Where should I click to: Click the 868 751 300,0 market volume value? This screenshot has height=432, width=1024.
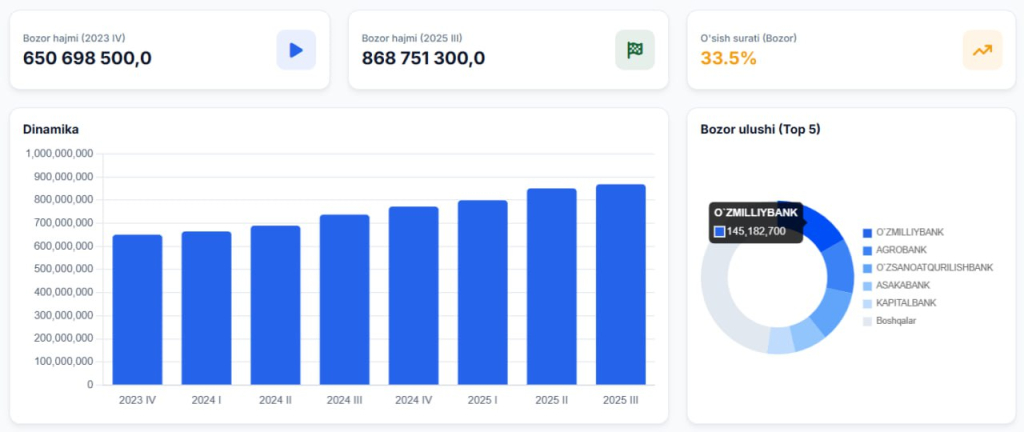click(423, 58)
